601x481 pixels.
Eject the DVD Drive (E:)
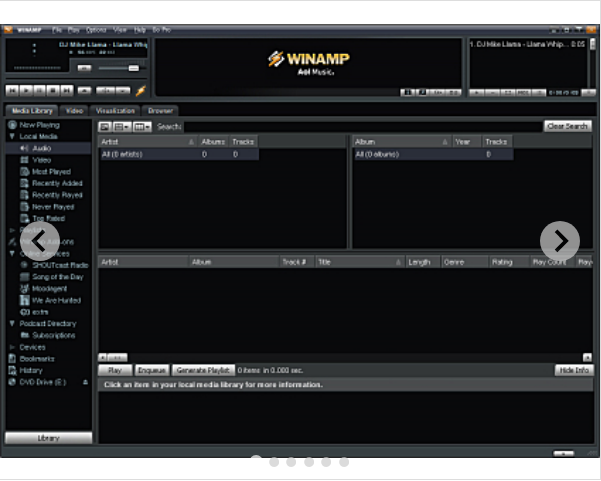click(x=85, y=382)
